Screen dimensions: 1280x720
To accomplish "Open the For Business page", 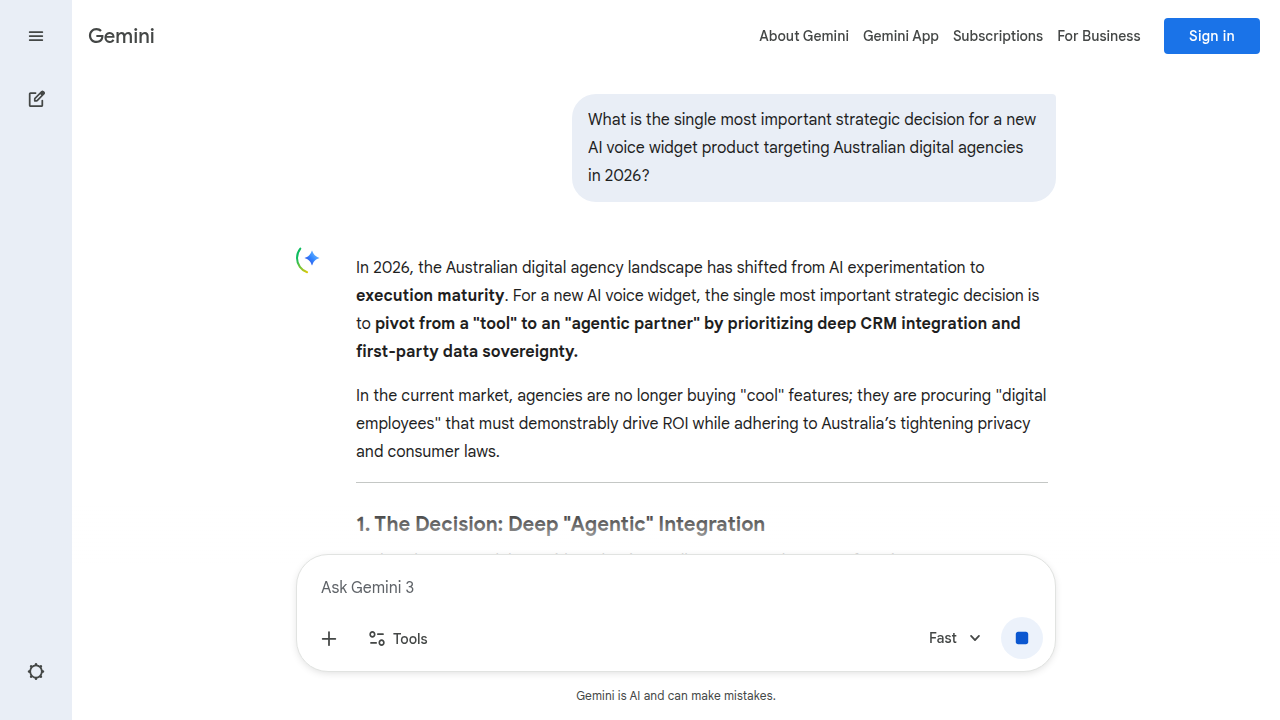I will [x=1098, y=36].
